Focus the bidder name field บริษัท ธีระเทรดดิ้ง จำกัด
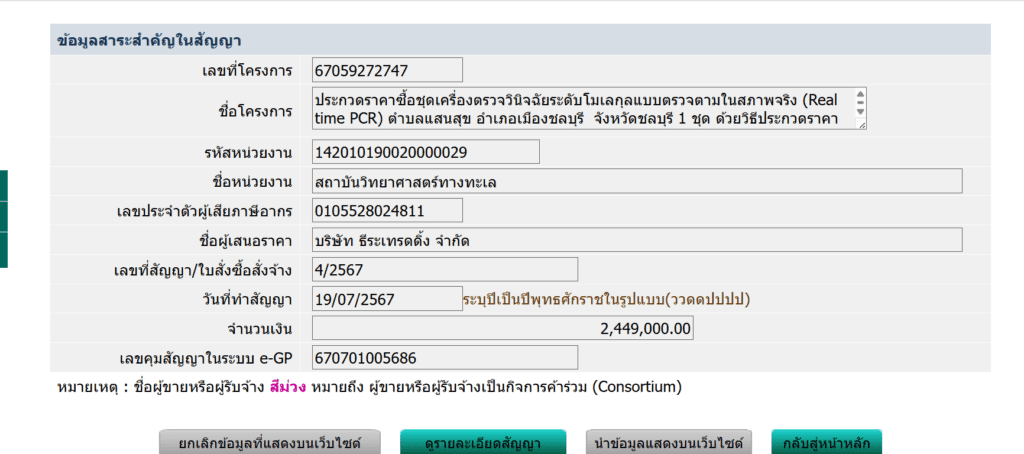Image resolution: width=1024 pixels, height=454 pixels. pyautogui.click(x=636, y=240)
